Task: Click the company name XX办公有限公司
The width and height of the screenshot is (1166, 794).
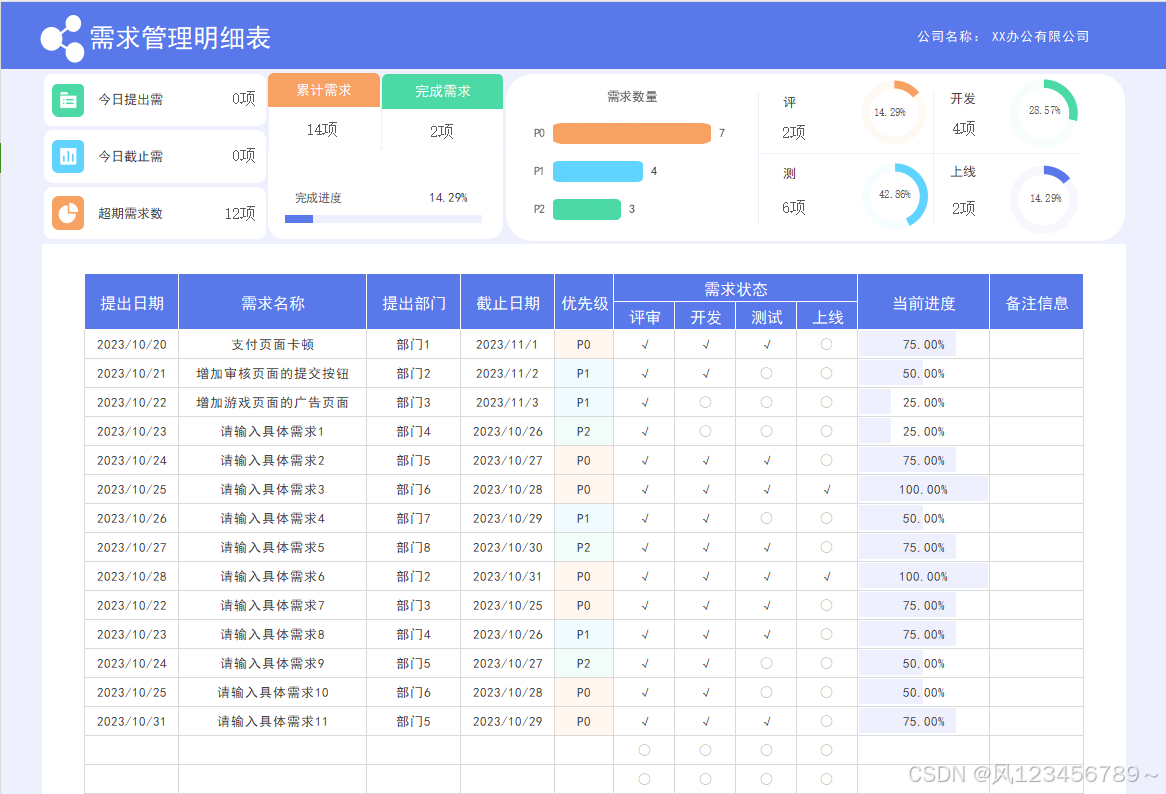Action: click(x=1040, y=36)
